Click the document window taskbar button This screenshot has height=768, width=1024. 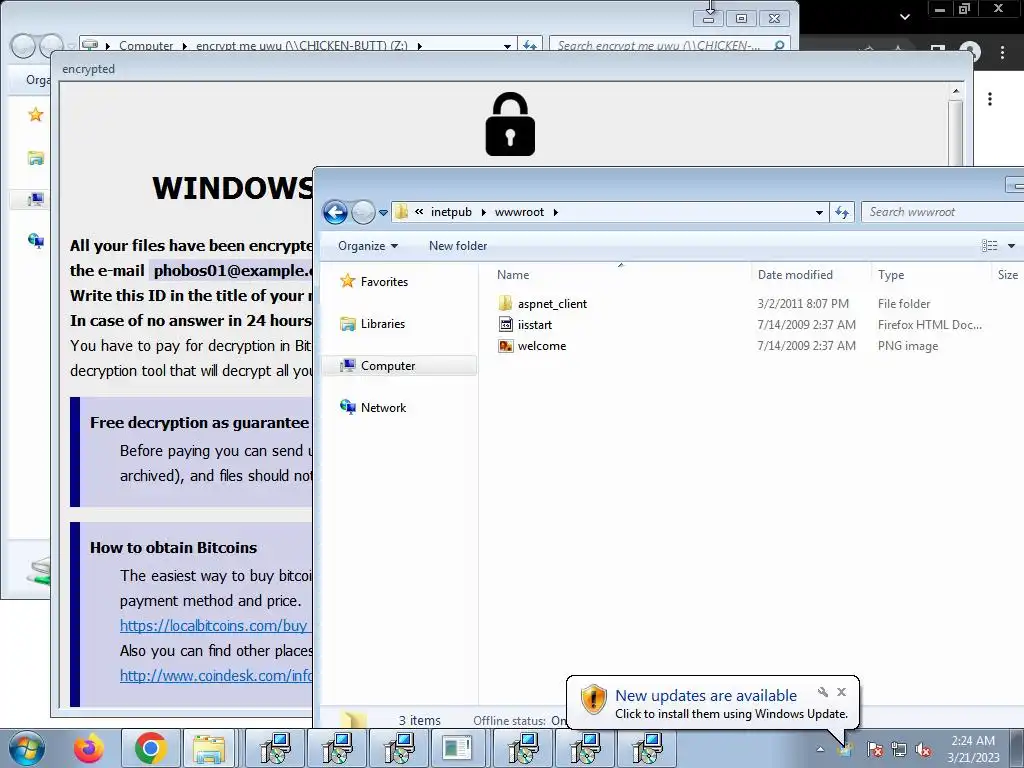click(457, 748)
